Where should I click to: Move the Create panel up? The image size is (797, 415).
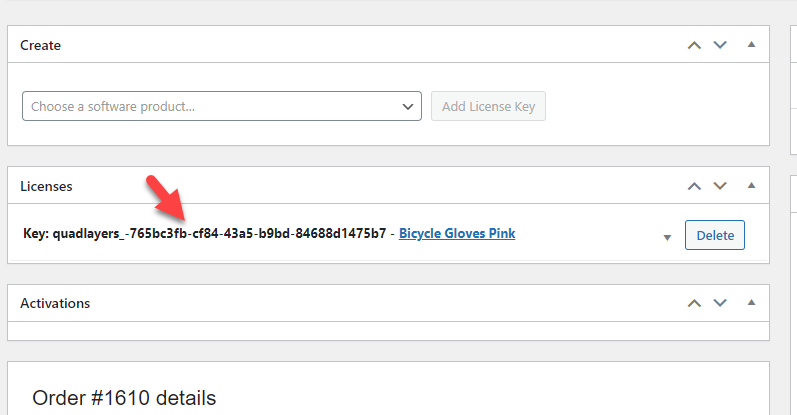[694, 45]
